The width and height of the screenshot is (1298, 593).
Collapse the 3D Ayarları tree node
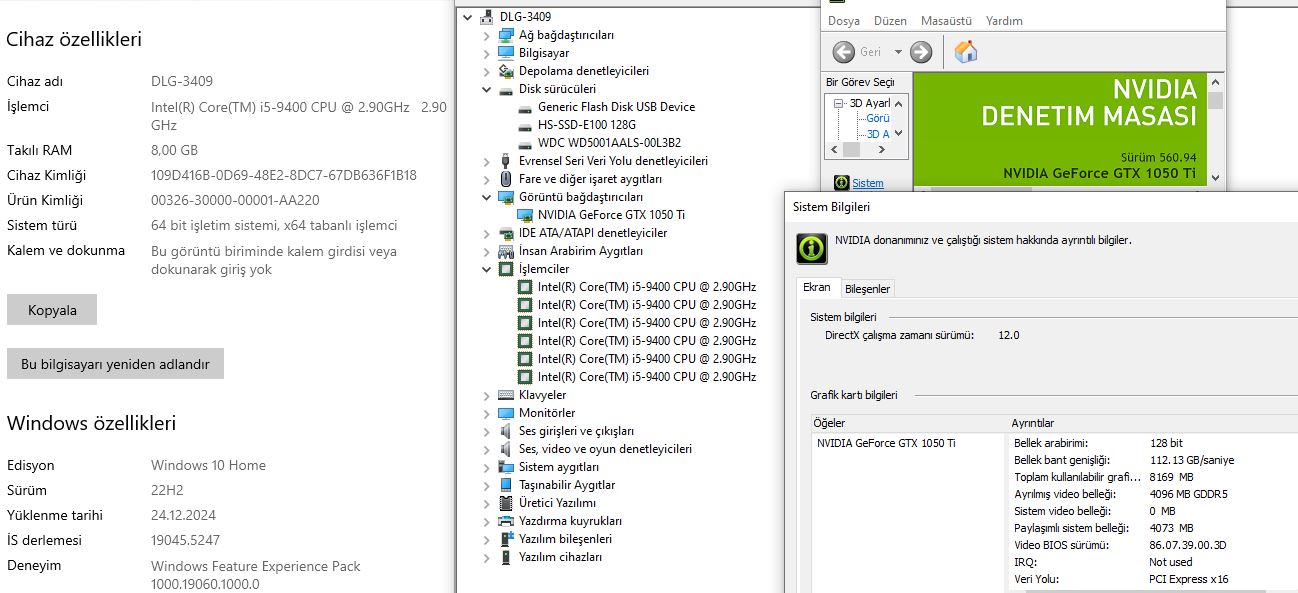click(x=838, y=103)
